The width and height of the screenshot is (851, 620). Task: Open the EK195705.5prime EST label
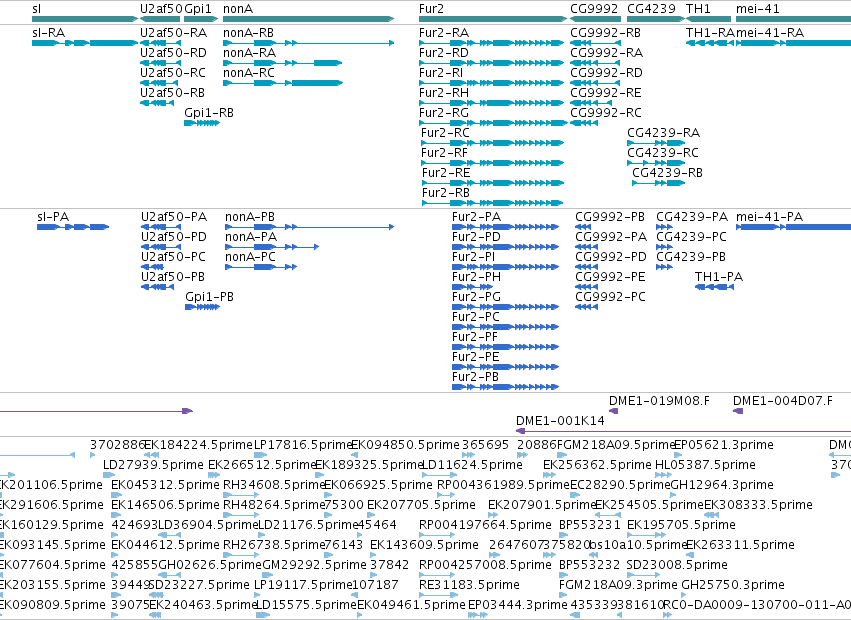point(681,525)
